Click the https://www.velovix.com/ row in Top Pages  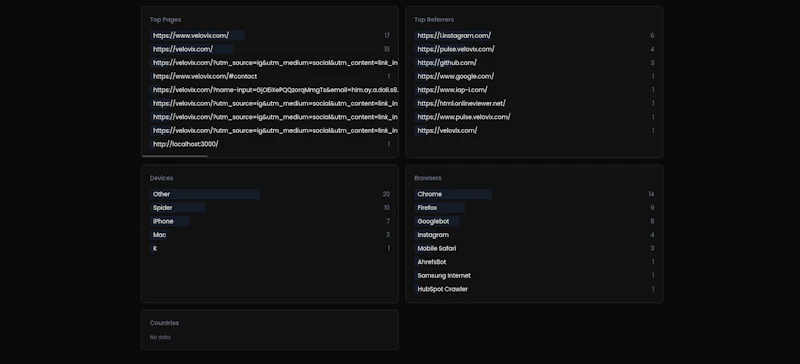click(270, 36)
